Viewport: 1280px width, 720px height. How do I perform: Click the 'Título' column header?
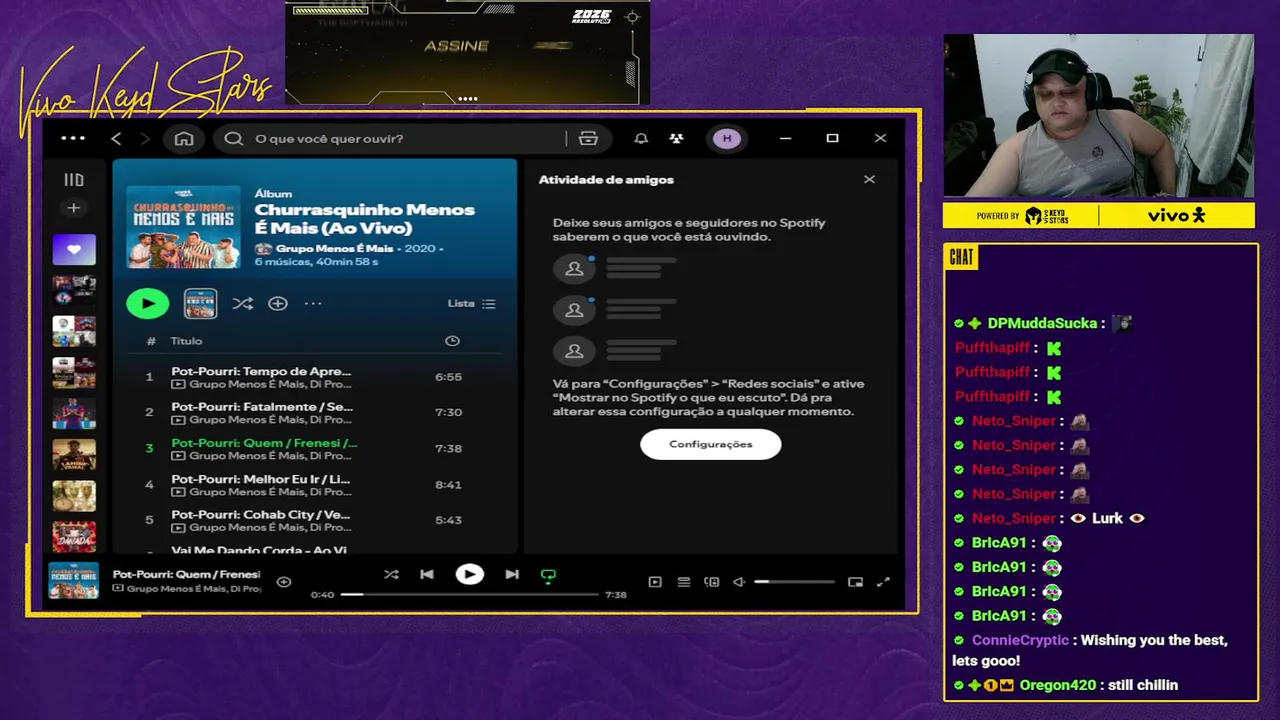coord(186,341)
